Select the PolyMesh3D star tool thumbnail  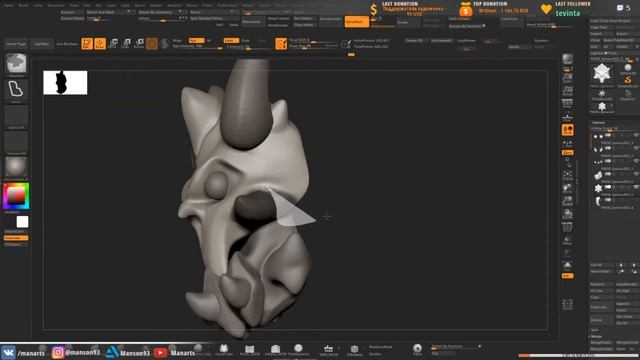click(602, 95)
